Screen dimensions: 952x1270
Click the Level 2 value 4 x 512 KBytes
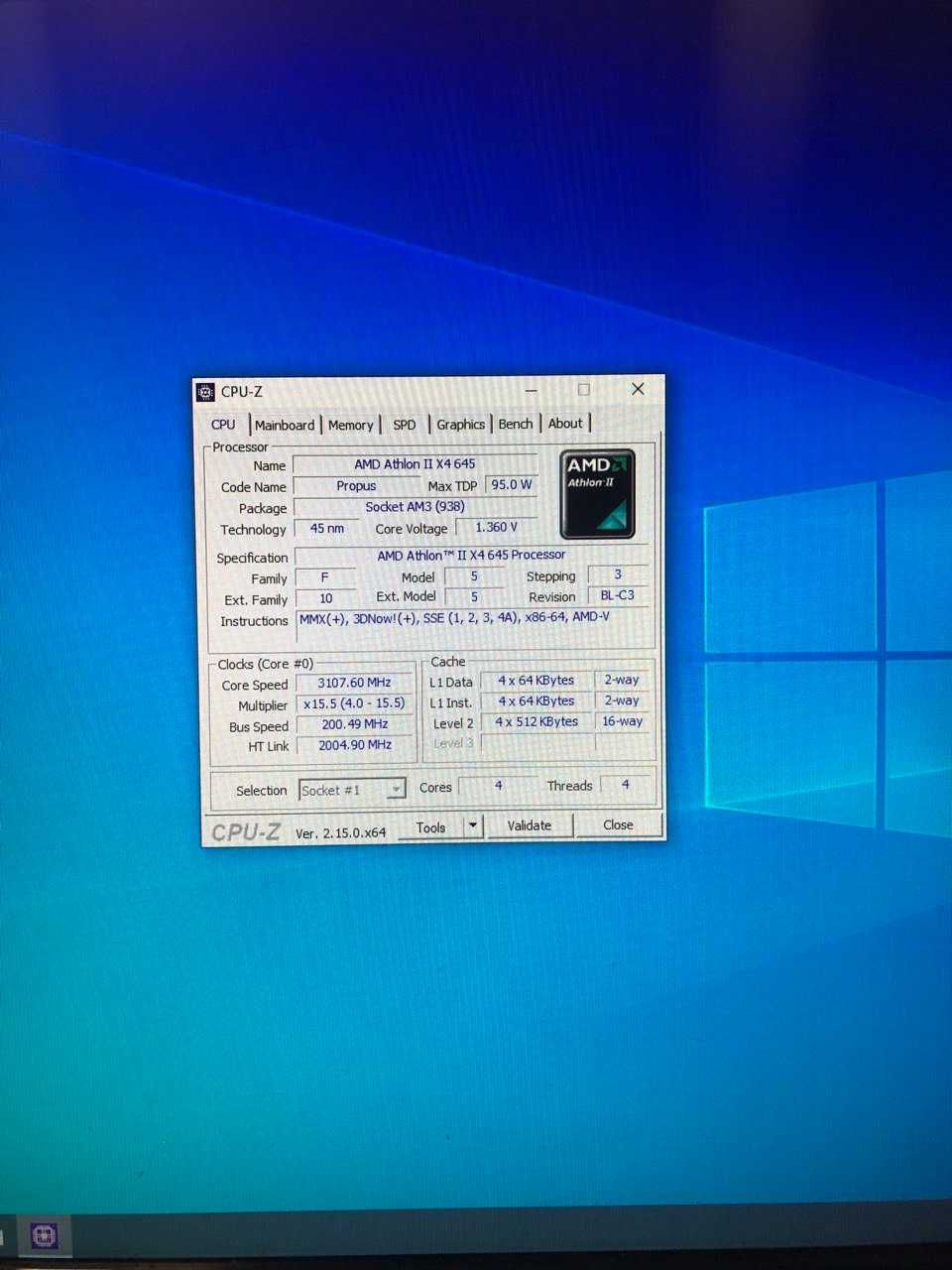pos(536,722)
